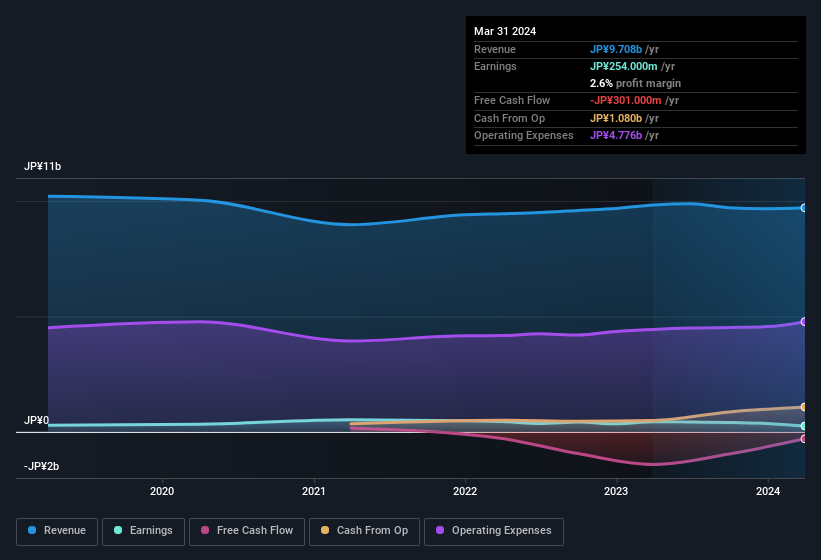Toggle the Free Cash Flow legend button

coord(247,531)
